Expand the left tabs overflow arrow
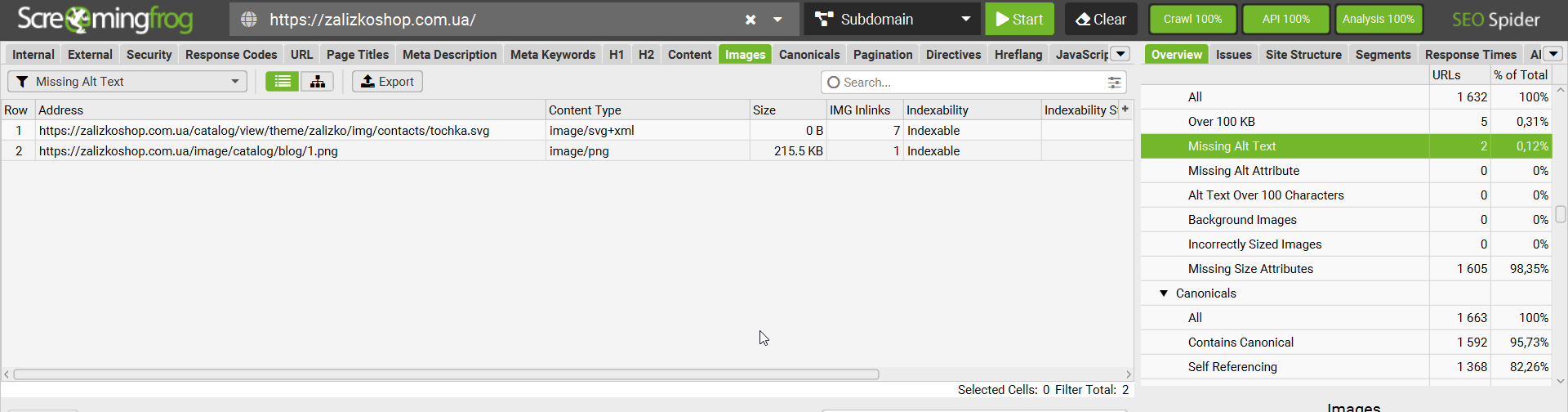The image size is (1568, 412). [x=1121, y=54]
